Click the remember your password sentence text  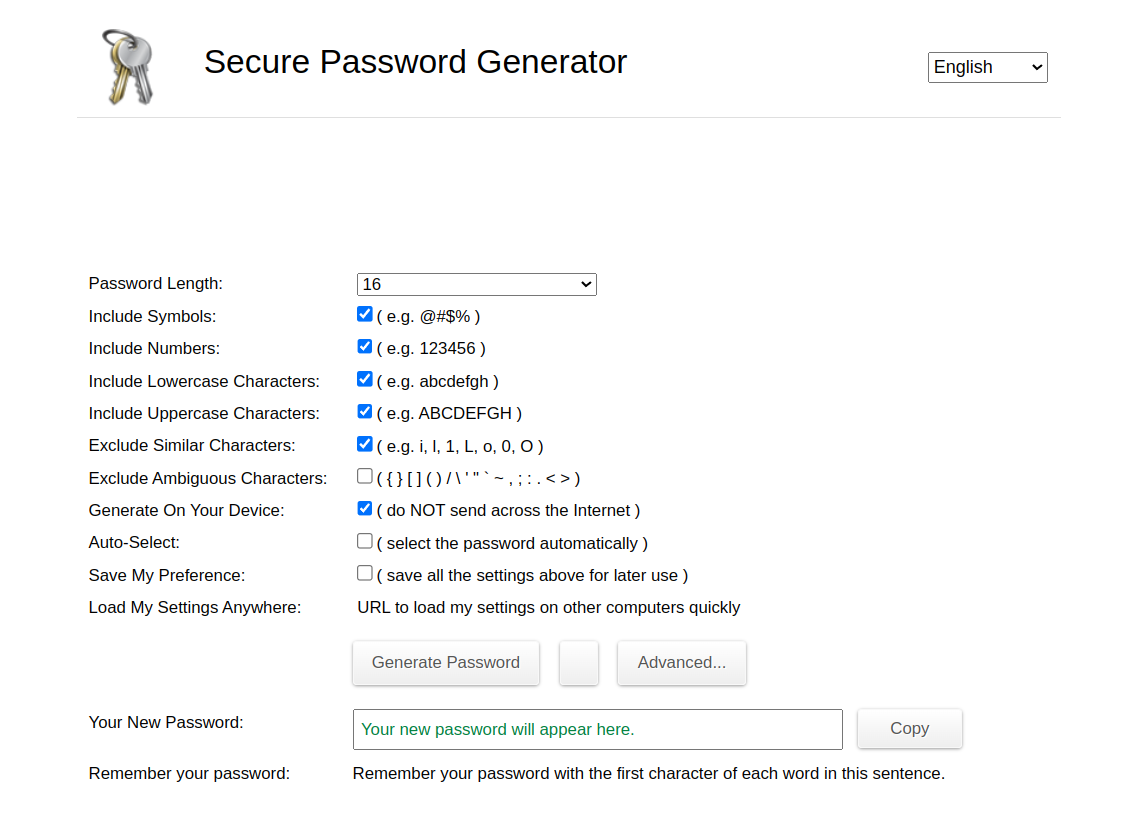648,773
